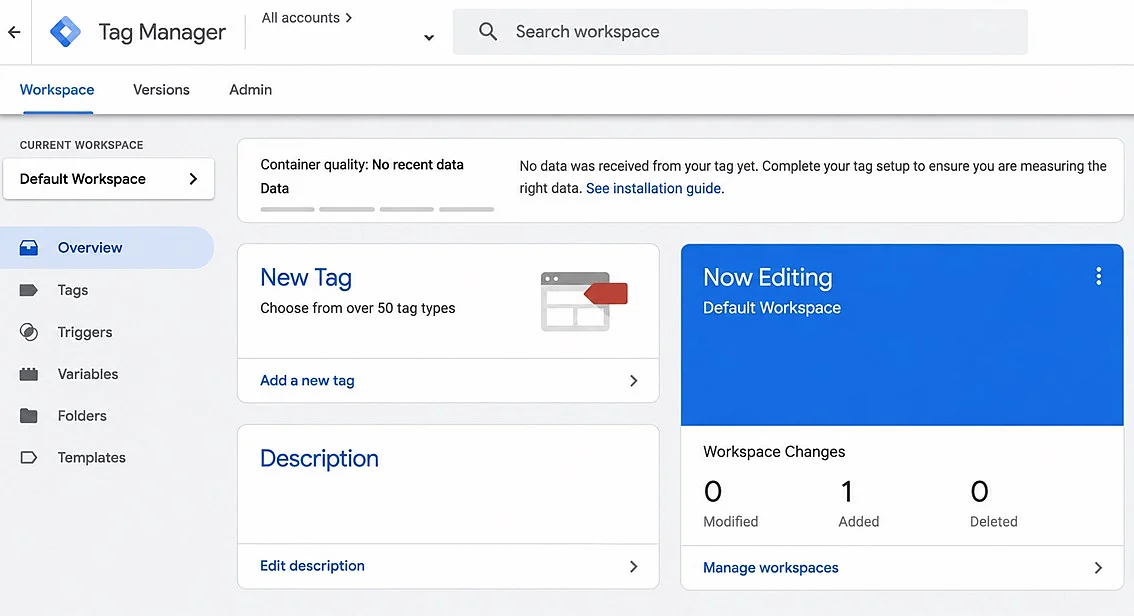This screenshot has width=1134, height=616.
Task: Expand the Default Workspace selector
Action: (108, 179)
